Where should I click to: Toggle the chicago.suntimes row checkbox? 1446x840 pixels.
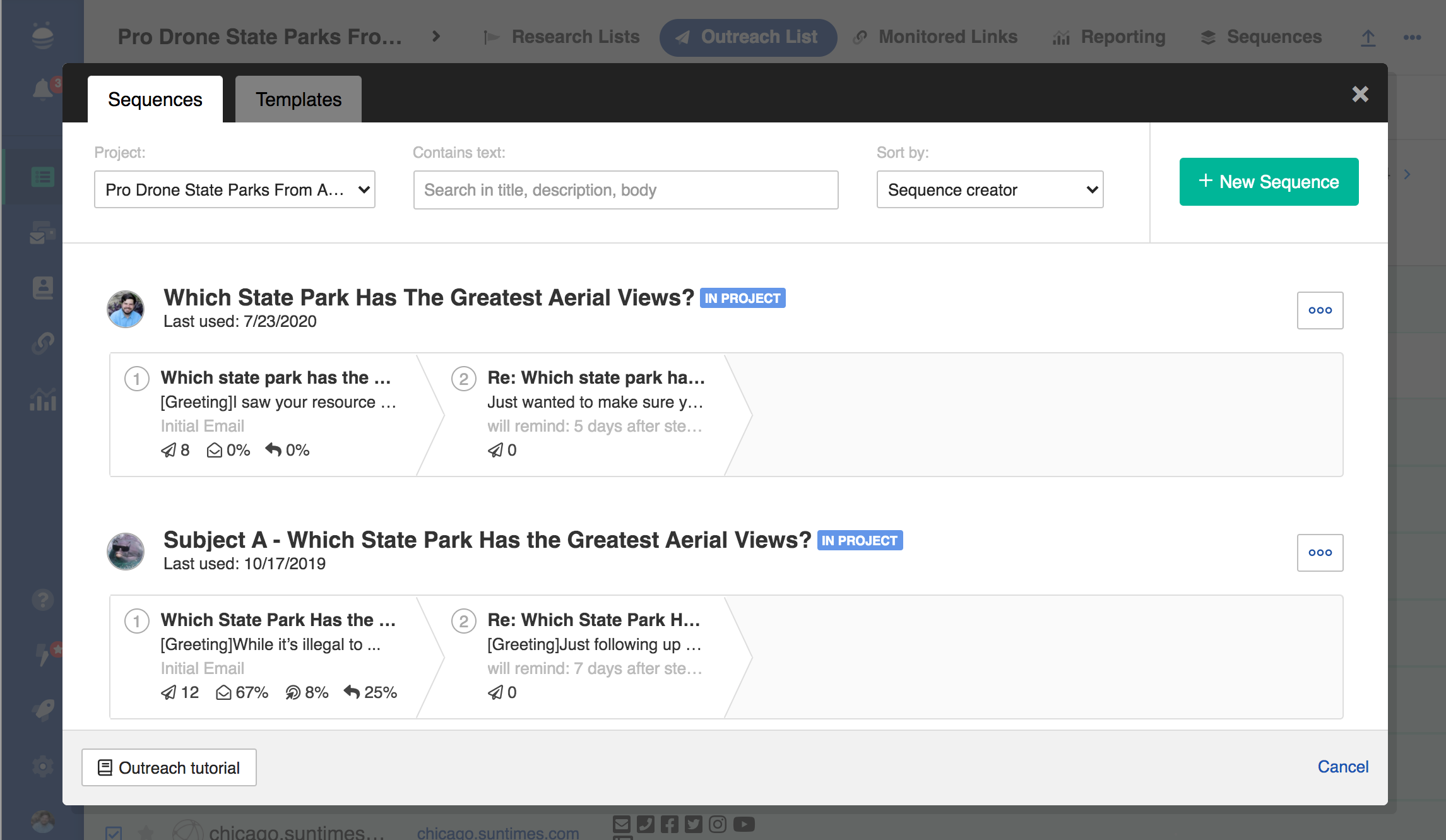pyautogui.click(x=114, y=832)
